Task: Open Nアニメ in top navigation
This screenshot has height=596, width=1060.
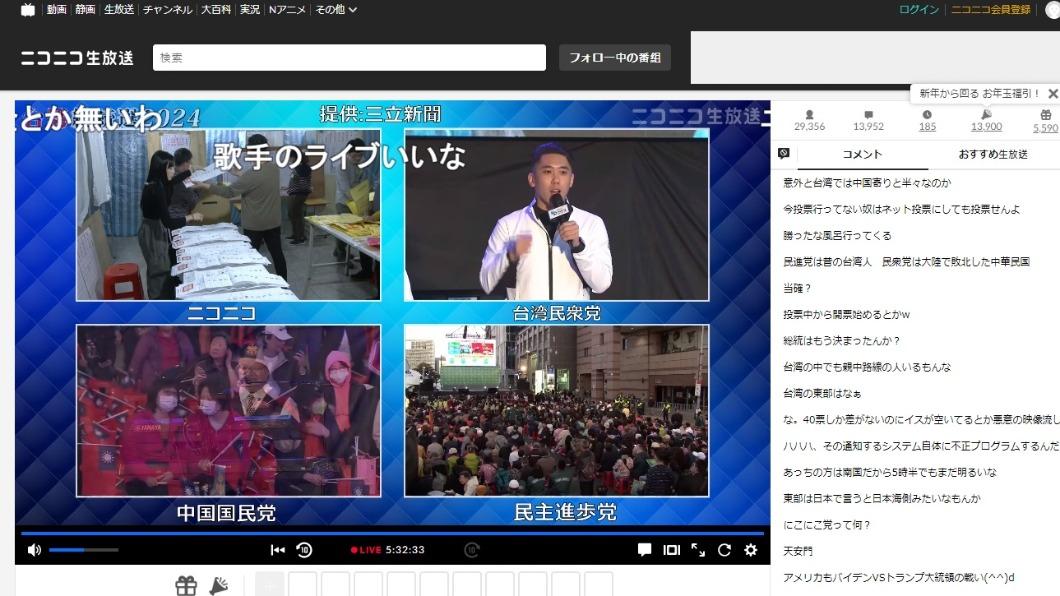Action: coord(287,9)
